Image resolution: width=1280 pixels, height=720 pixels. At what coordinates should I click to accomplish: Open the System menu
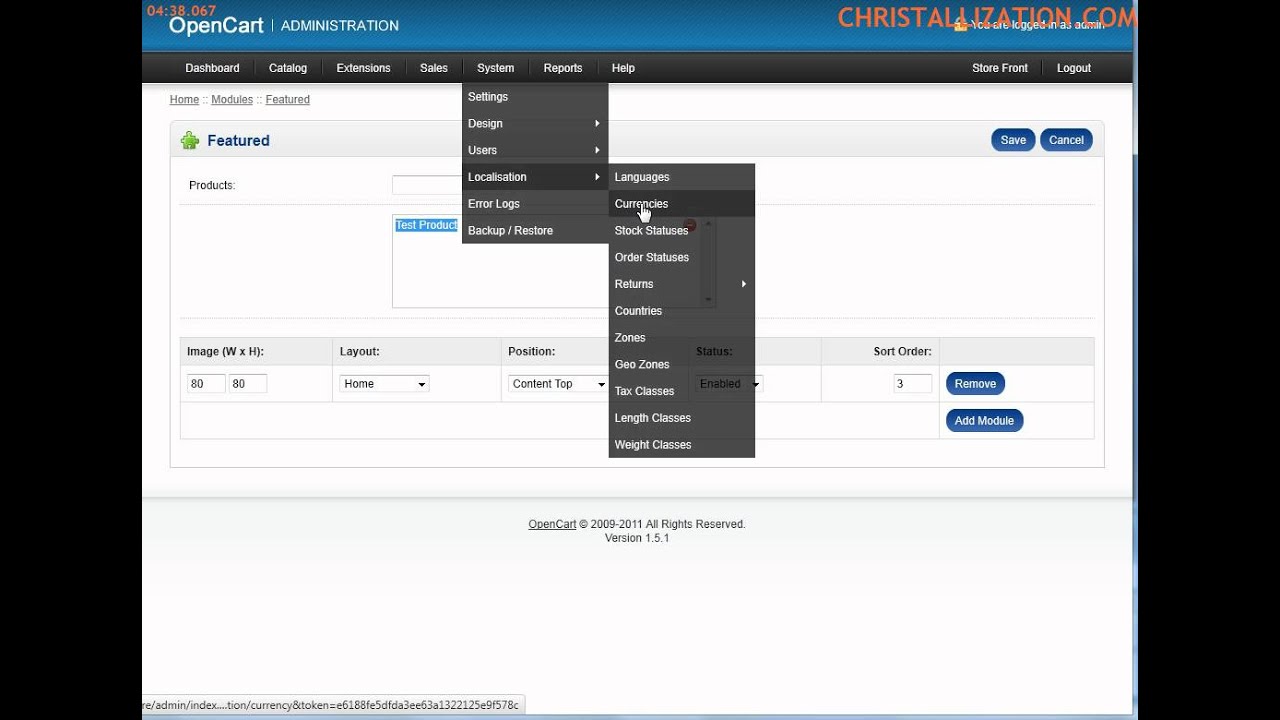pyautogui.click(x=495, y=68)
